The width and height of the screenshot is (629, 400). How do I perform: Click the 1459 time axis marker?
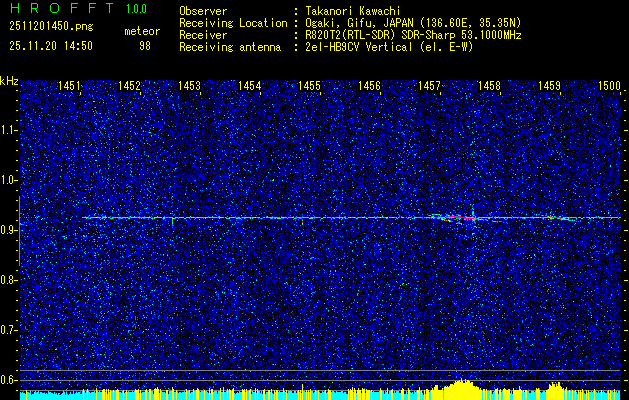point(549,86)
